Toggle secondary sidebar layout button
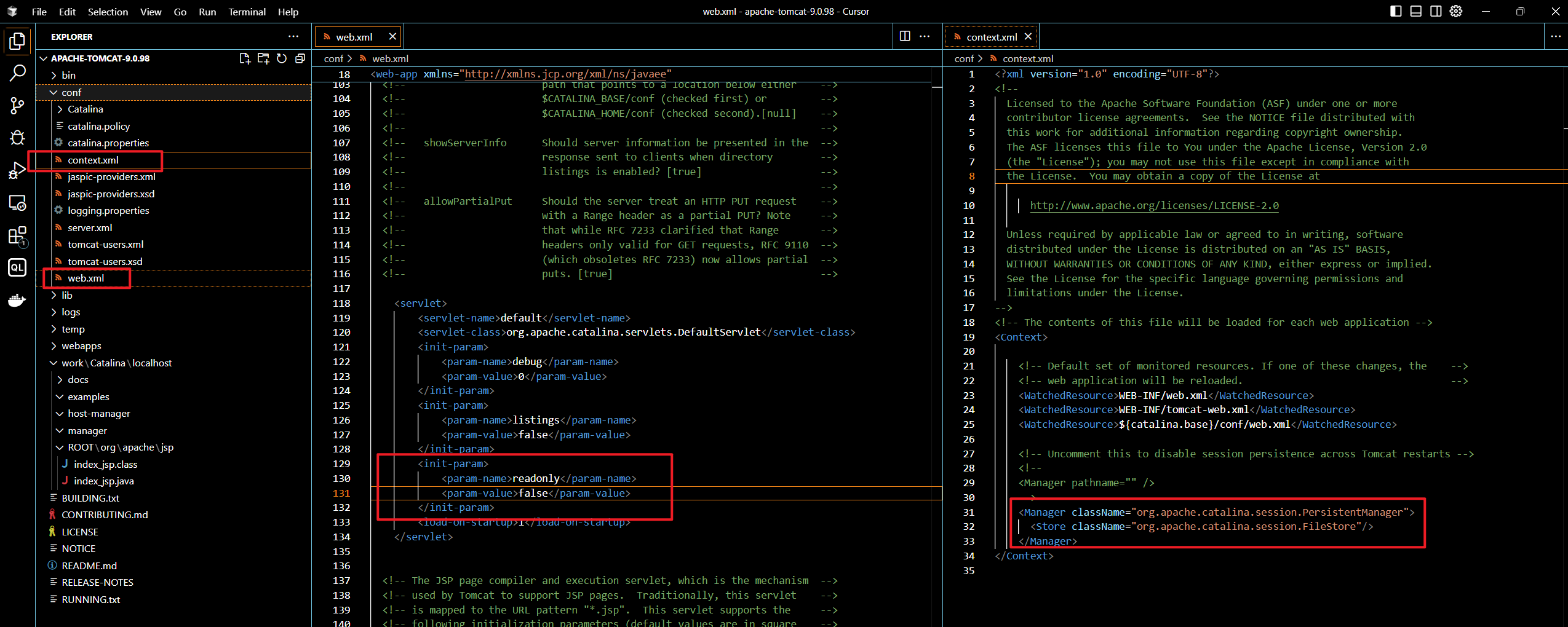This screenshot has height=627, width=1568. coord(1436,11)
